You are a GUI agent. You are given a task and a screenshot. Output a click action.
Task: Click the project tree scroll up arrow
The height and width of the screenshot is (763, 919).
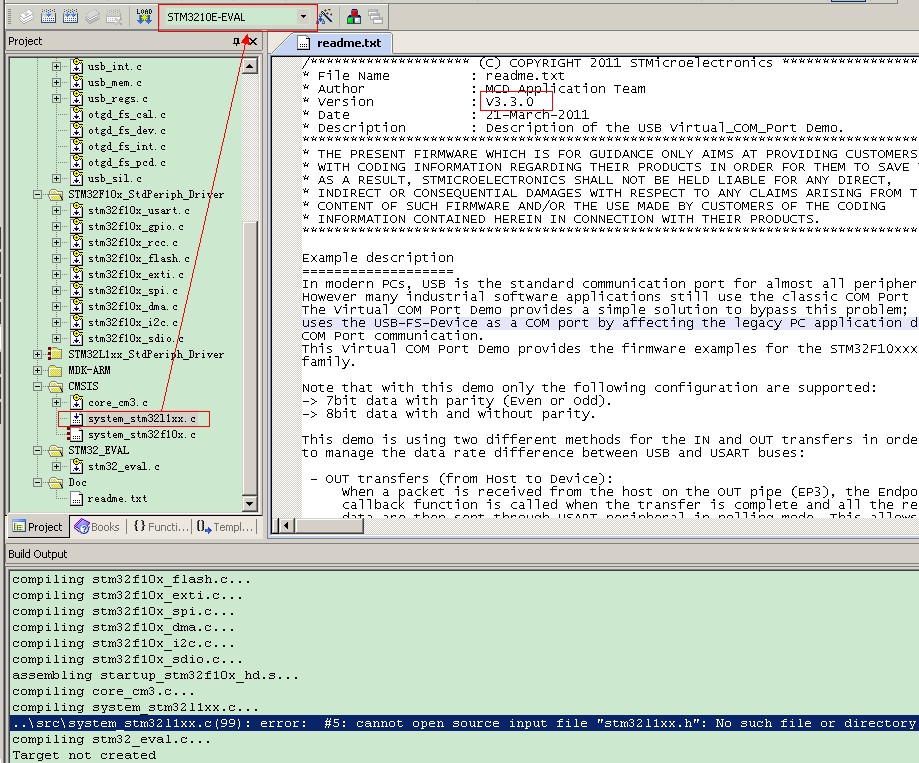250,66
